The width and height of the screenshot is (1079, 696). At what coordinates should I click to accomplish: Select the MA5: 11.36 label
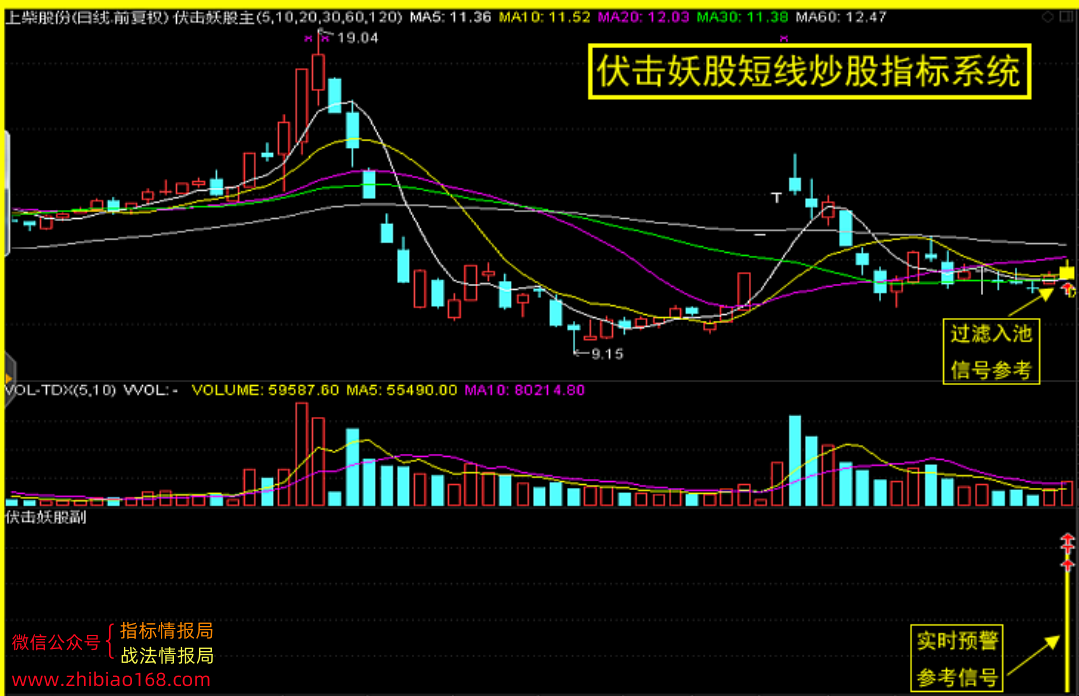coord(450,17)
